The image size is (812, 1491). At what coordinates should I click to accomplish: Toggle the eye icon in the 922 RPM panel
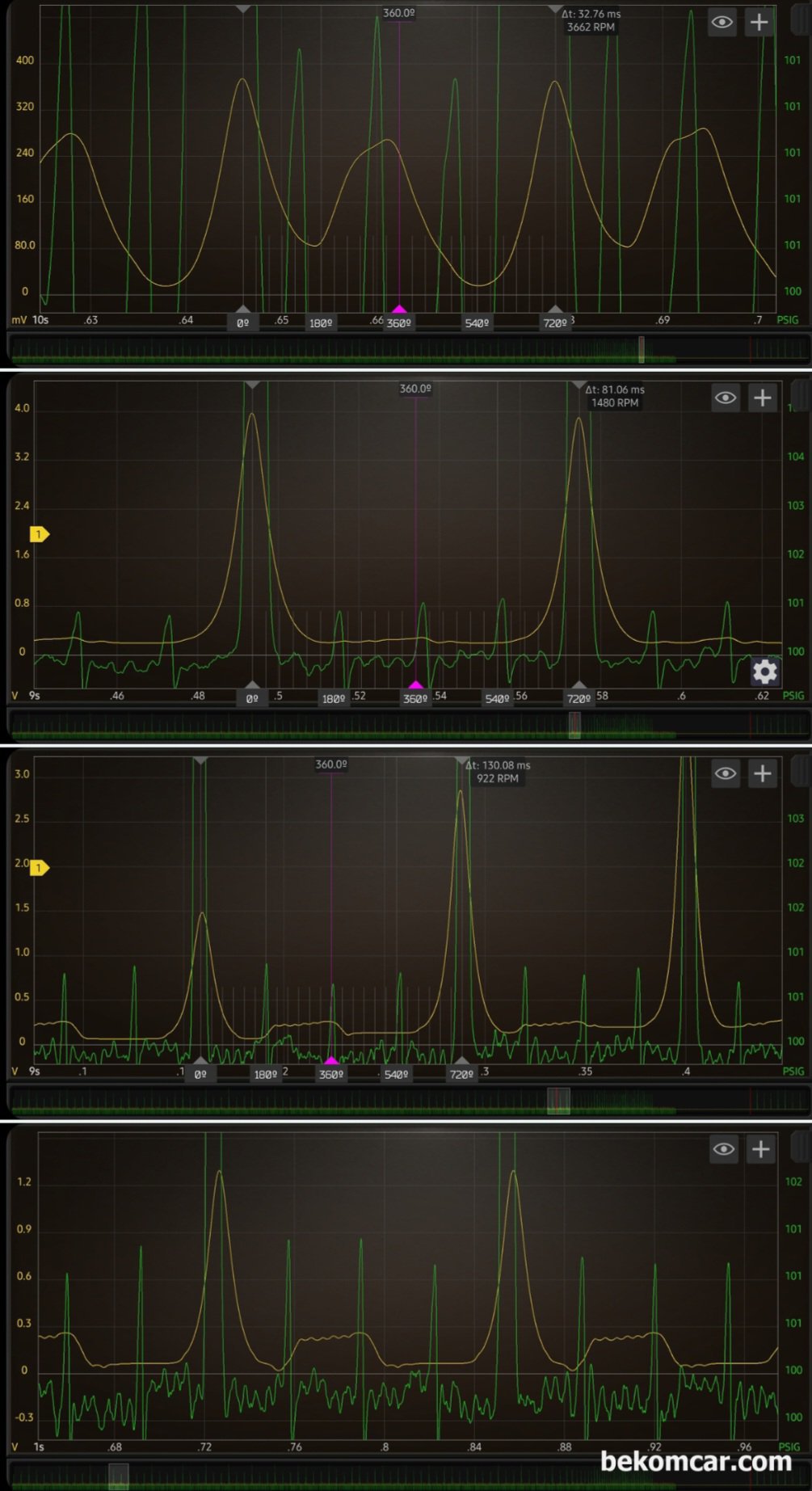point(725,773)
